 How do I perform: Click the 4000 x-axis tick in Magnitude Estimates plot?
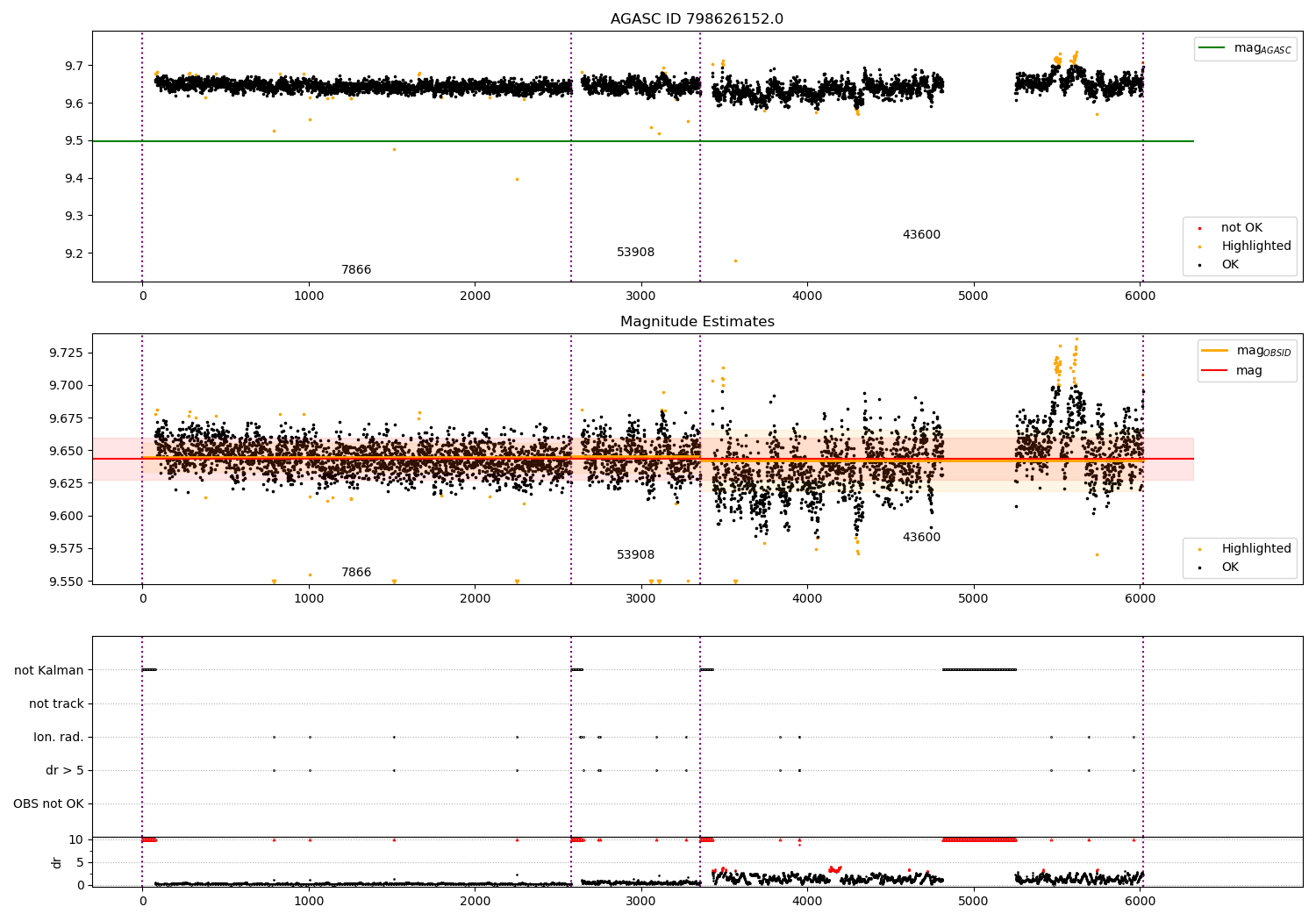coord(807,599)
